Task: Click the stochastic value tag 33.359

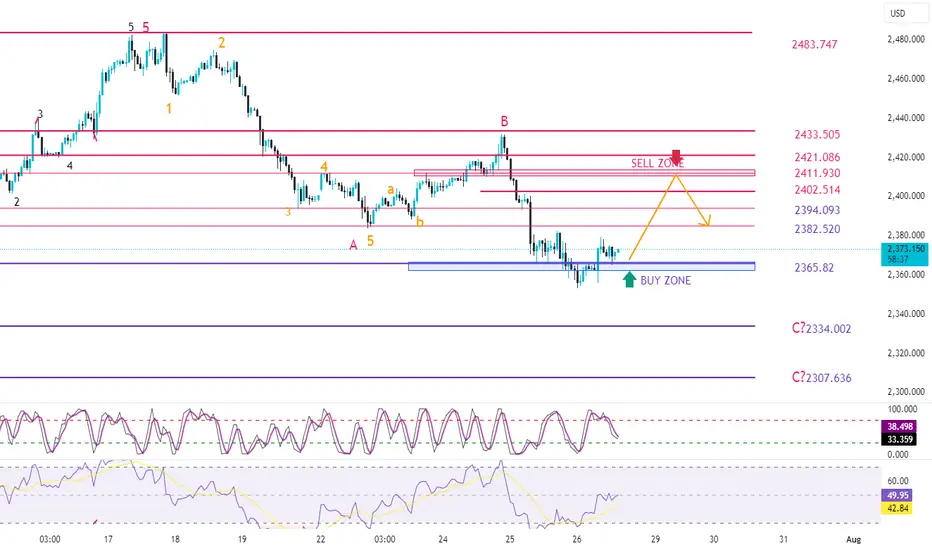Action: pyautogui.click(x=900, y=439)
